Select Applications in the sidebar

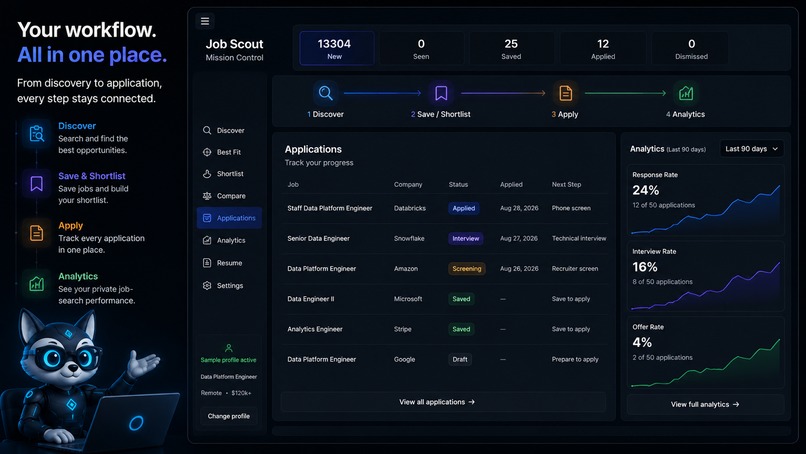coord(229,218)
